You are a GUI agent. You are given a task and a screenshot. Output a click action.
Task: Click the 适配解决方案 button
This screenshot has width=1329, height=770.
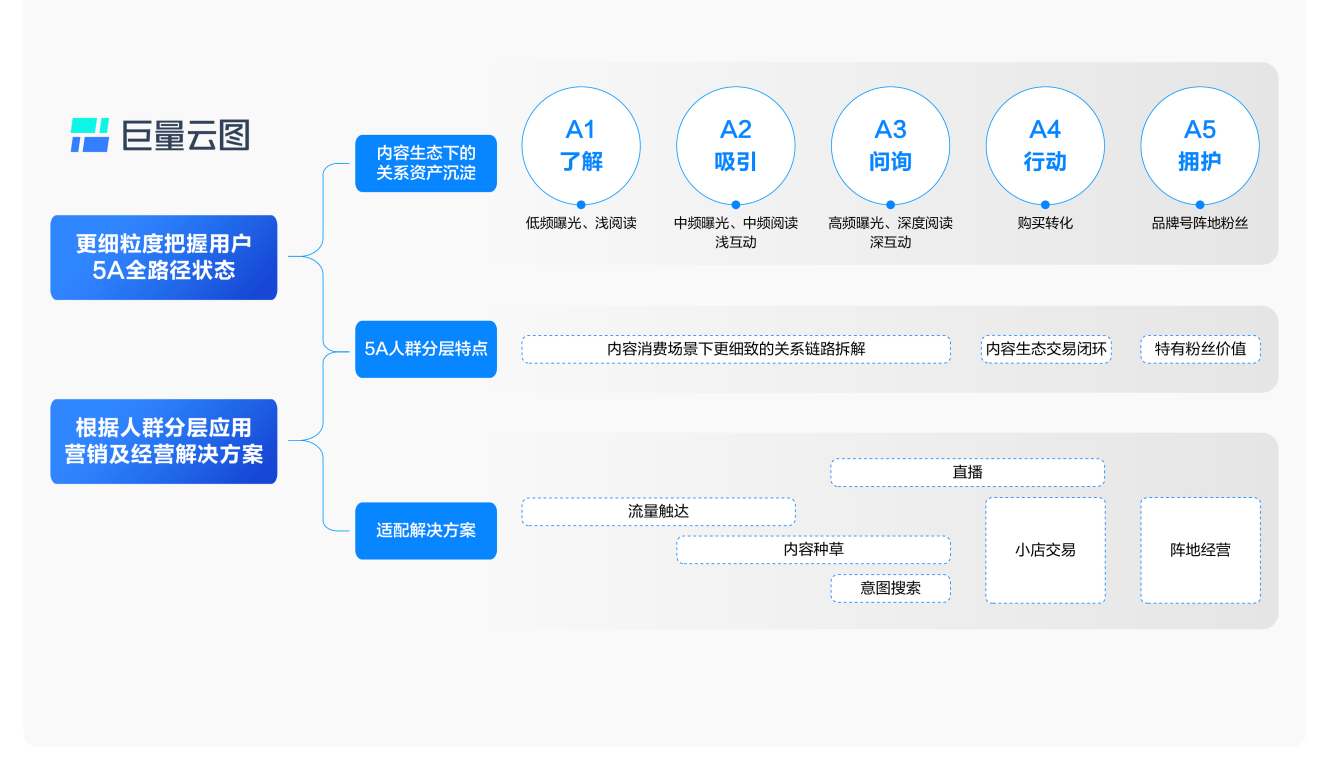(x=426, y=530)
